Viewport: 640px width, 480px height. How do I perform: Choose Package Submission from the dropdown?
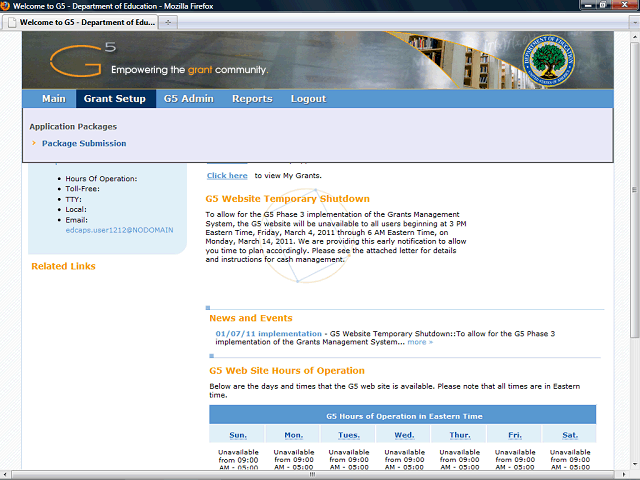[84, 143]
